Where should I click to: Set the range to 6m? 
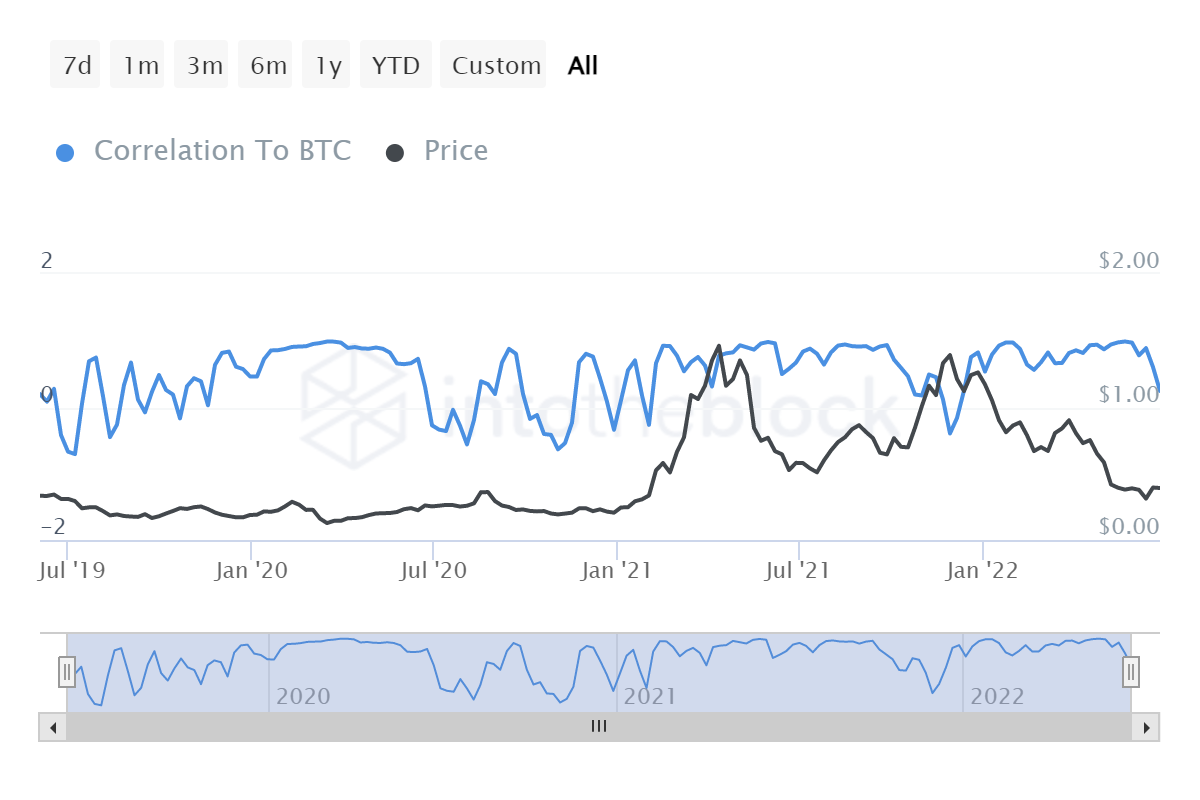click(x=268, y=66)
